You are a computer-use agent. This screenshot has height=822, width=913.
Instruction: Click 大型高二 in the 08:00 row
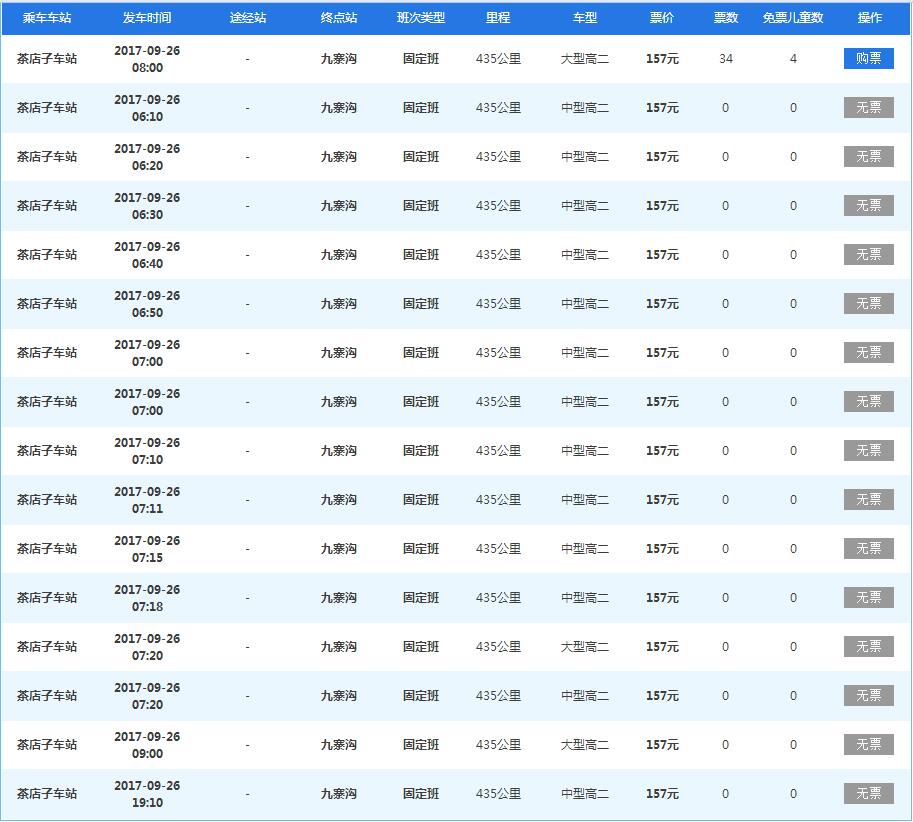tap(585, 59)
